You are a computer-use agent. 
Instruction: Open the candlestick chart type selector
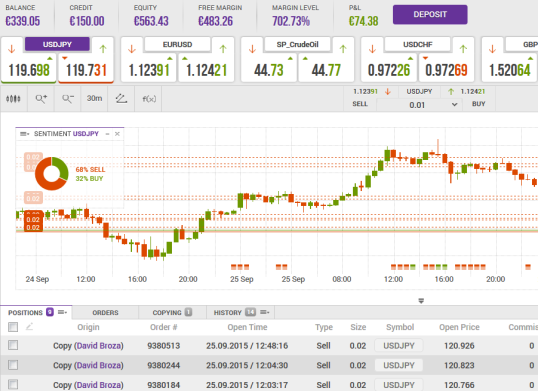coord(13,99)
